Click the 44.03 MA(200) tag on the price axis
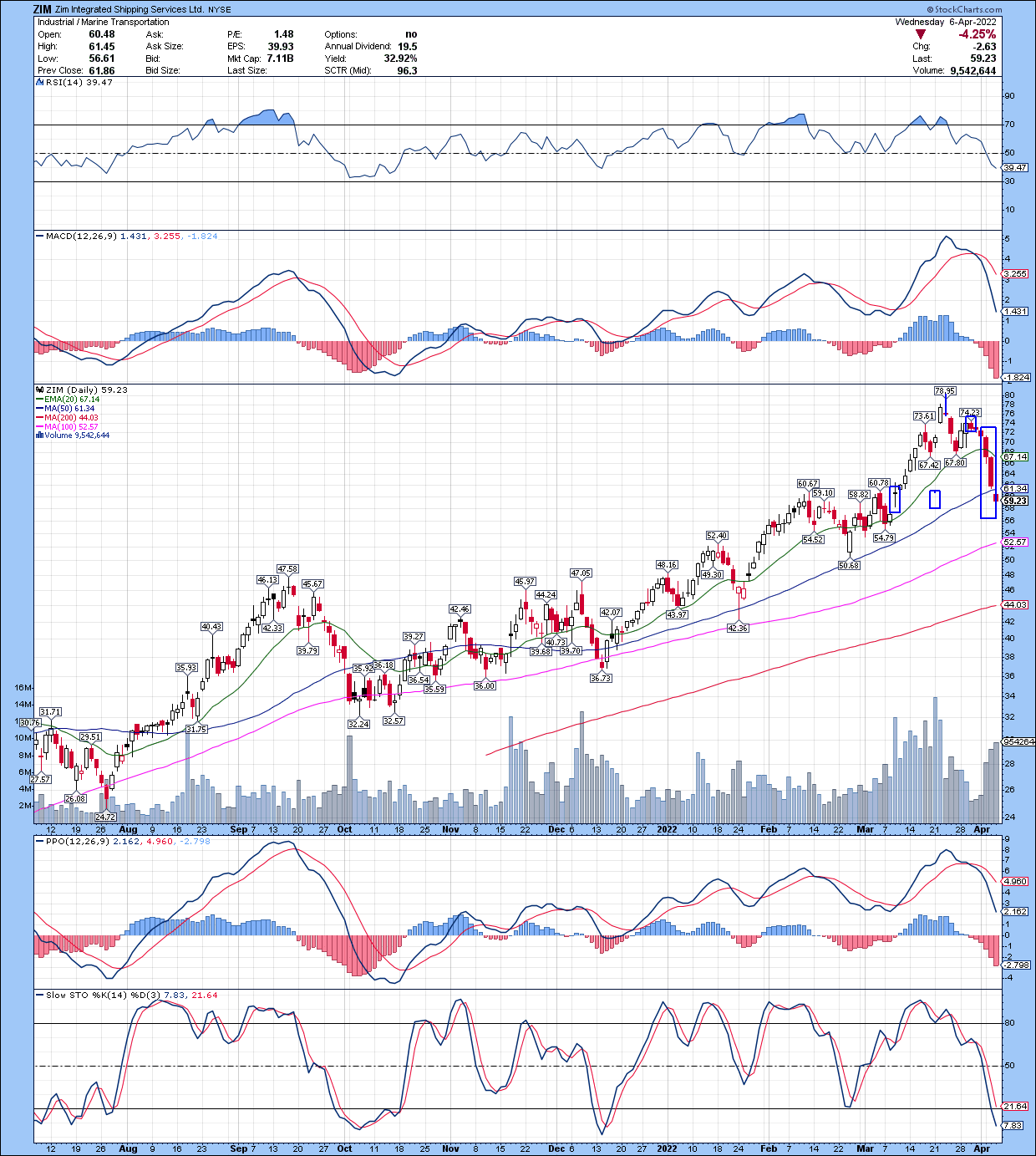This screenshot has width=1036, height=1156. (x=1015, y=605)
